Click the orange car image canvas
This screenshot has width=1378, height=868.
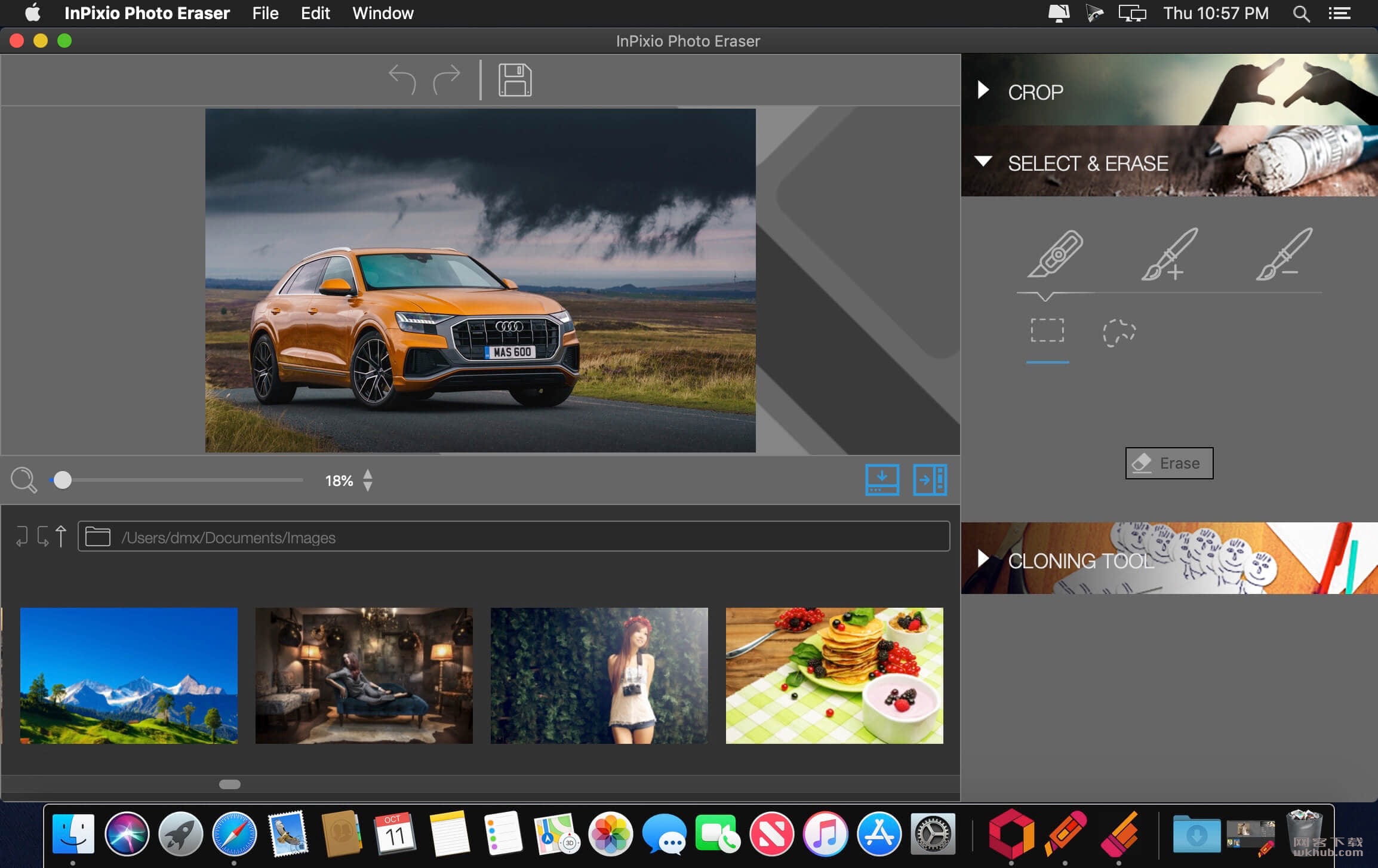480,280
